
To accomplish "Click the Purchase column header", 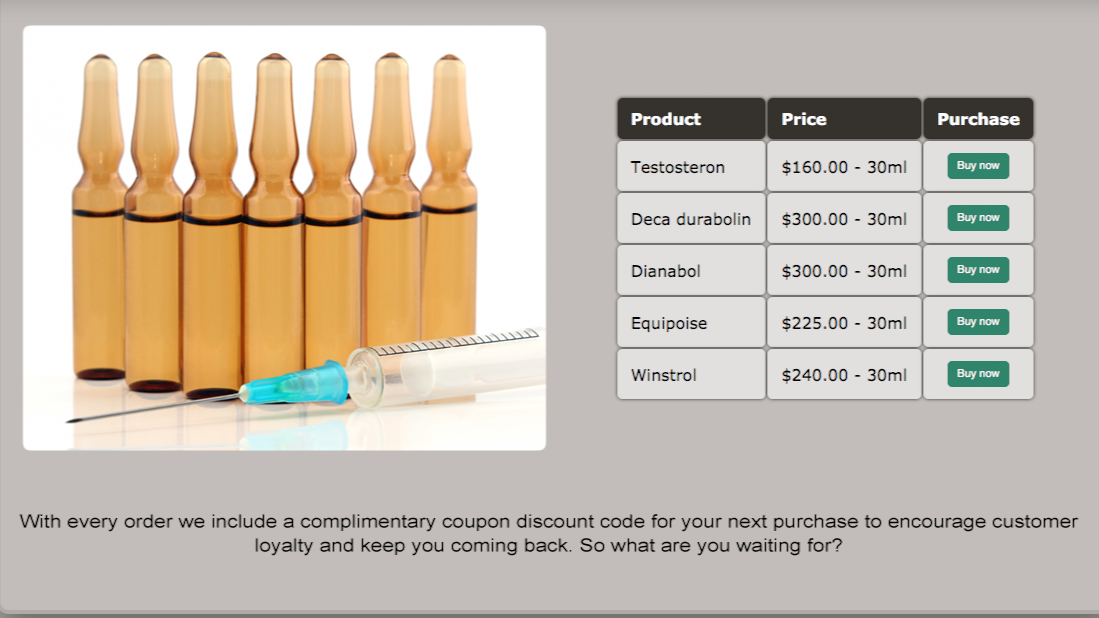I will pyautogui.click(x=977, y=119).
